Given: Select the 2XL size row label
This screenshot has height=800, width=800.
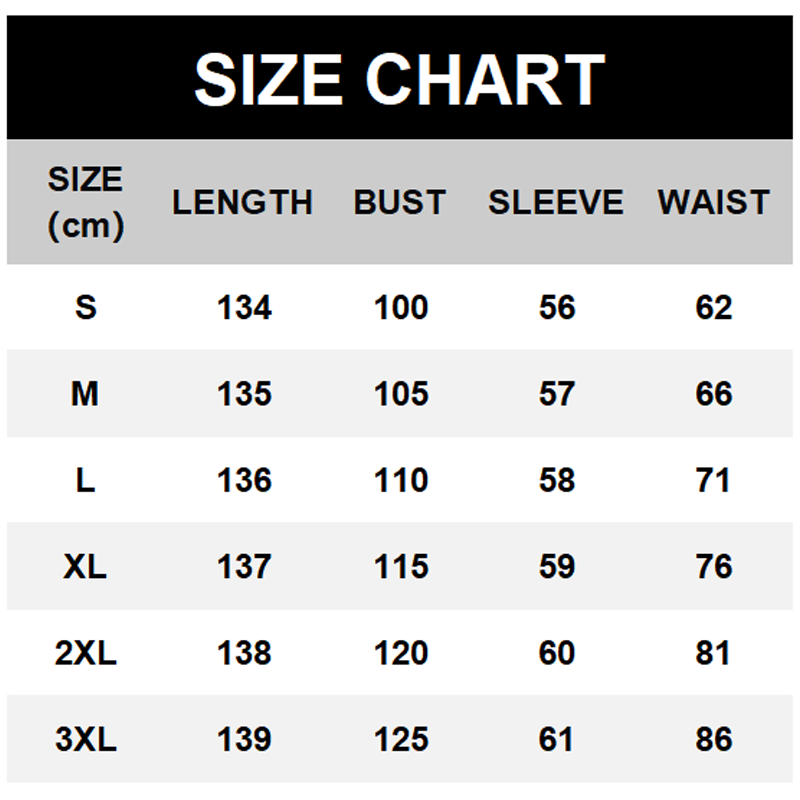Looking at the screenshot, I should 85,653.
